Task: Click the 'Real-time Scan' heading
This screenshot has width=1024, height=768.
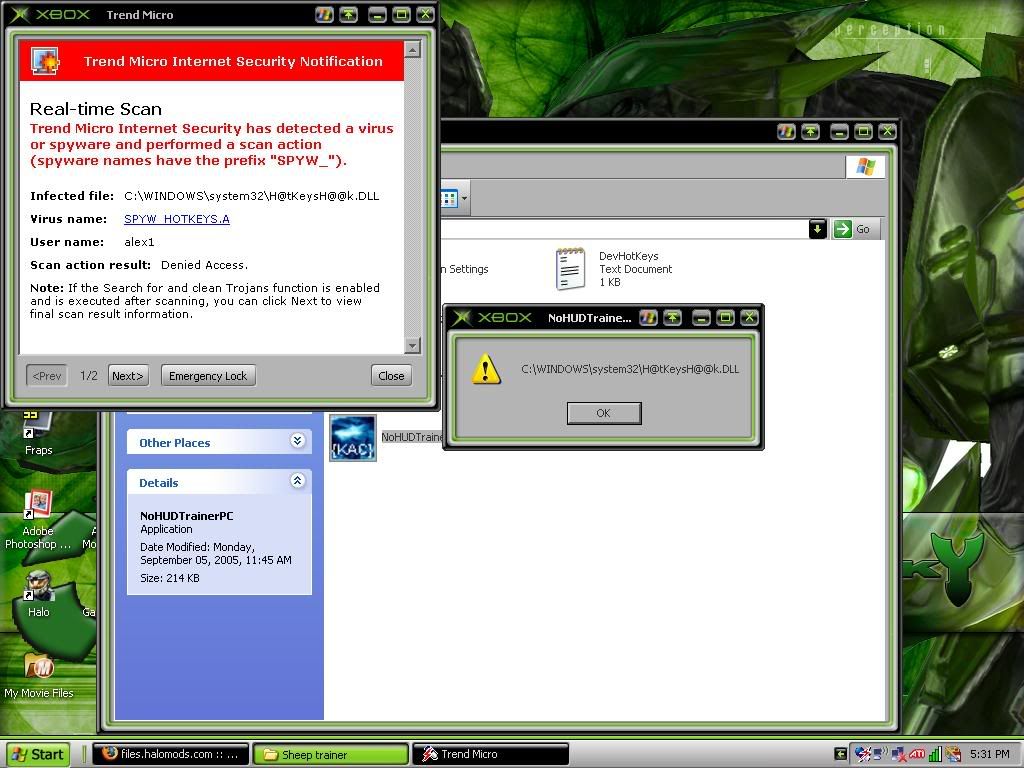Action: click(96, 109)
